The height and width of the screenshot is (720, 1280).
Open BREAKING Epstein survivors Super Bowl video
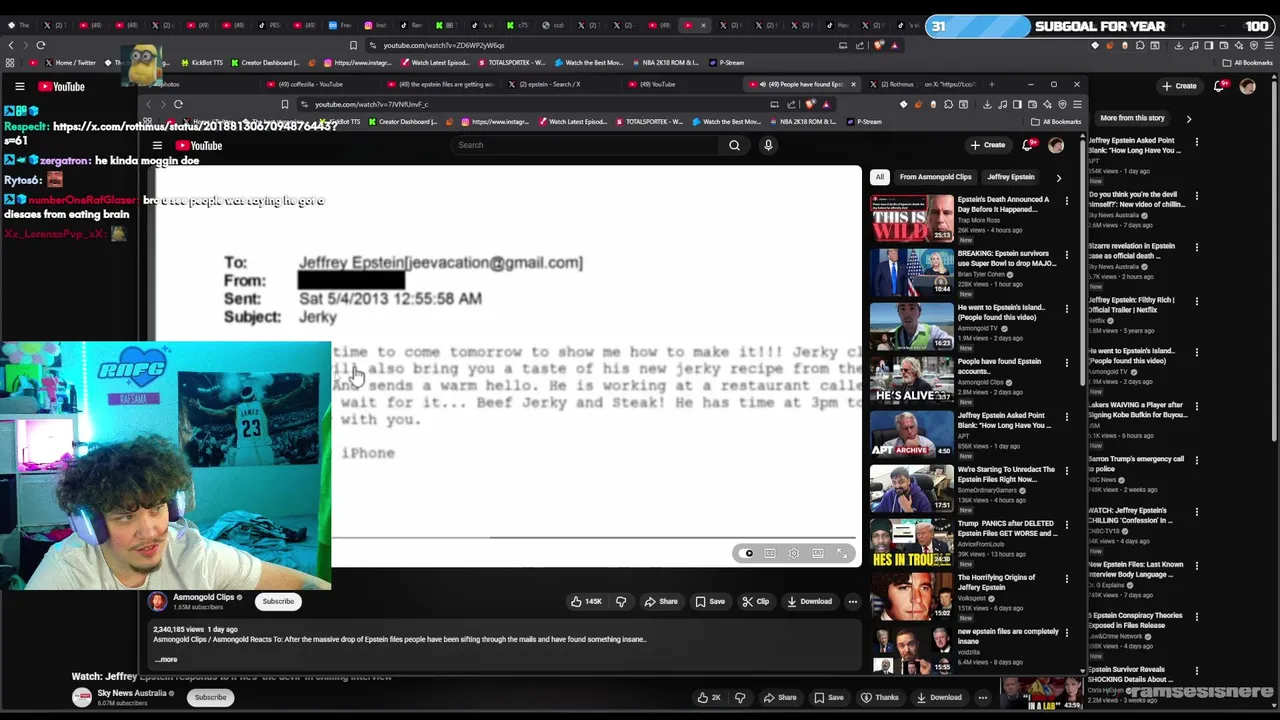coord(912,273)
